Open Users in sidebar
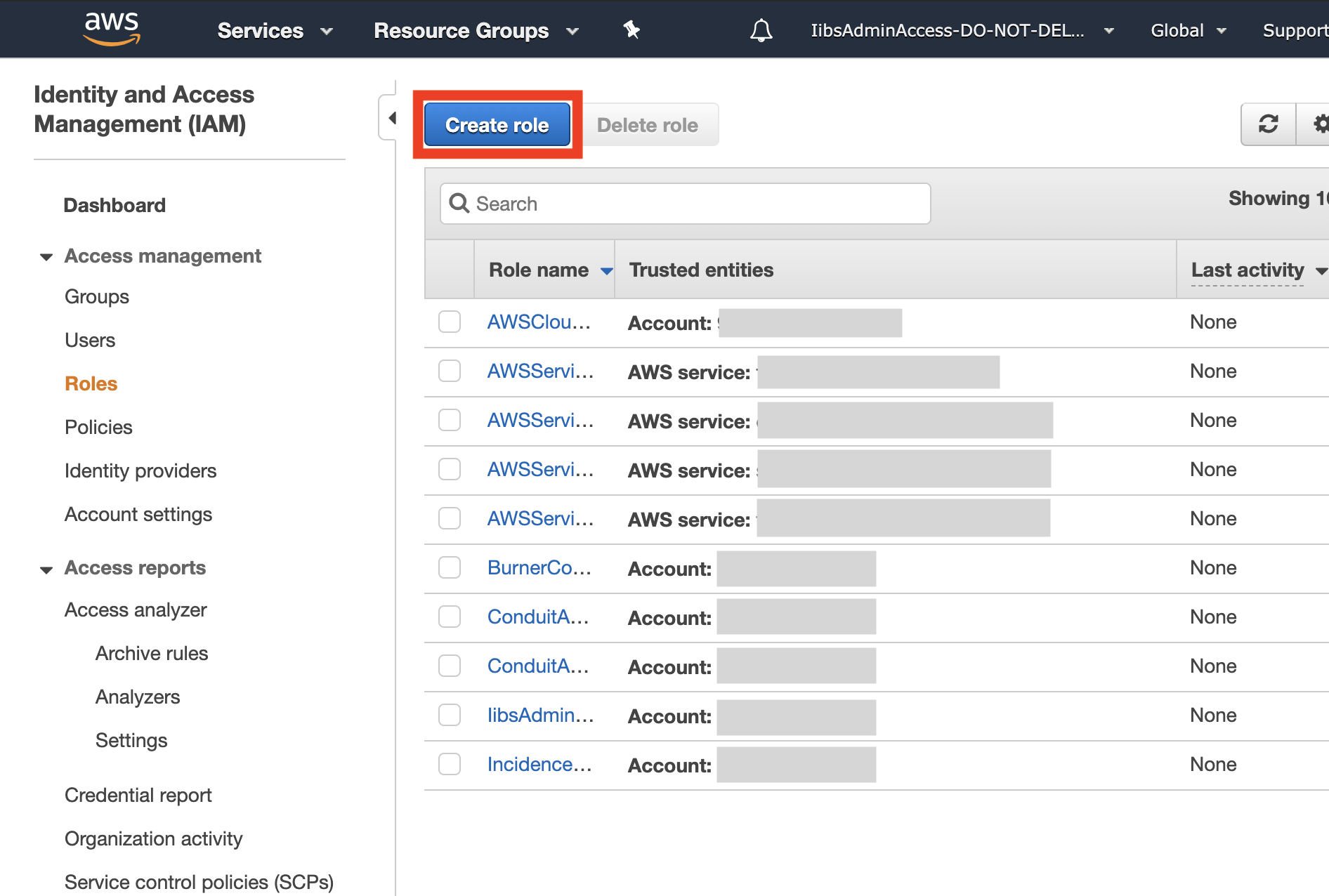This screenshot has height=896, width=1329. (x=90, y=340)
